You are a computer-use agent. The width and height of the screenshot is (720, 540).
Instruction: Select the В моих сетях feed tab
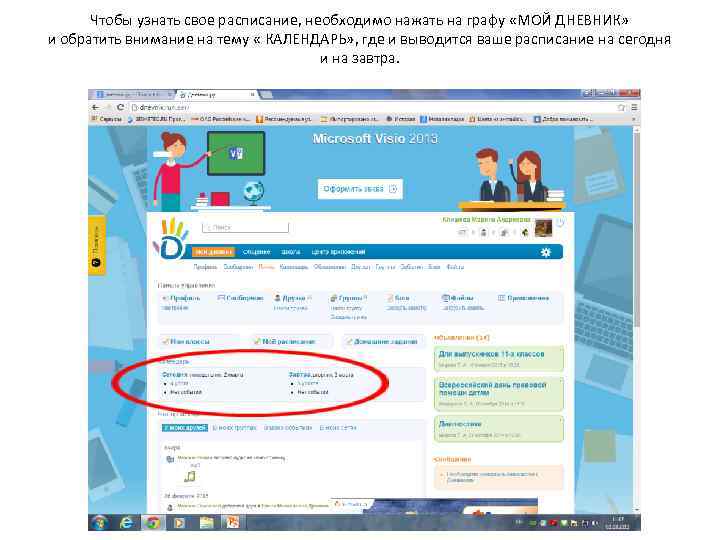click(338, 428)
